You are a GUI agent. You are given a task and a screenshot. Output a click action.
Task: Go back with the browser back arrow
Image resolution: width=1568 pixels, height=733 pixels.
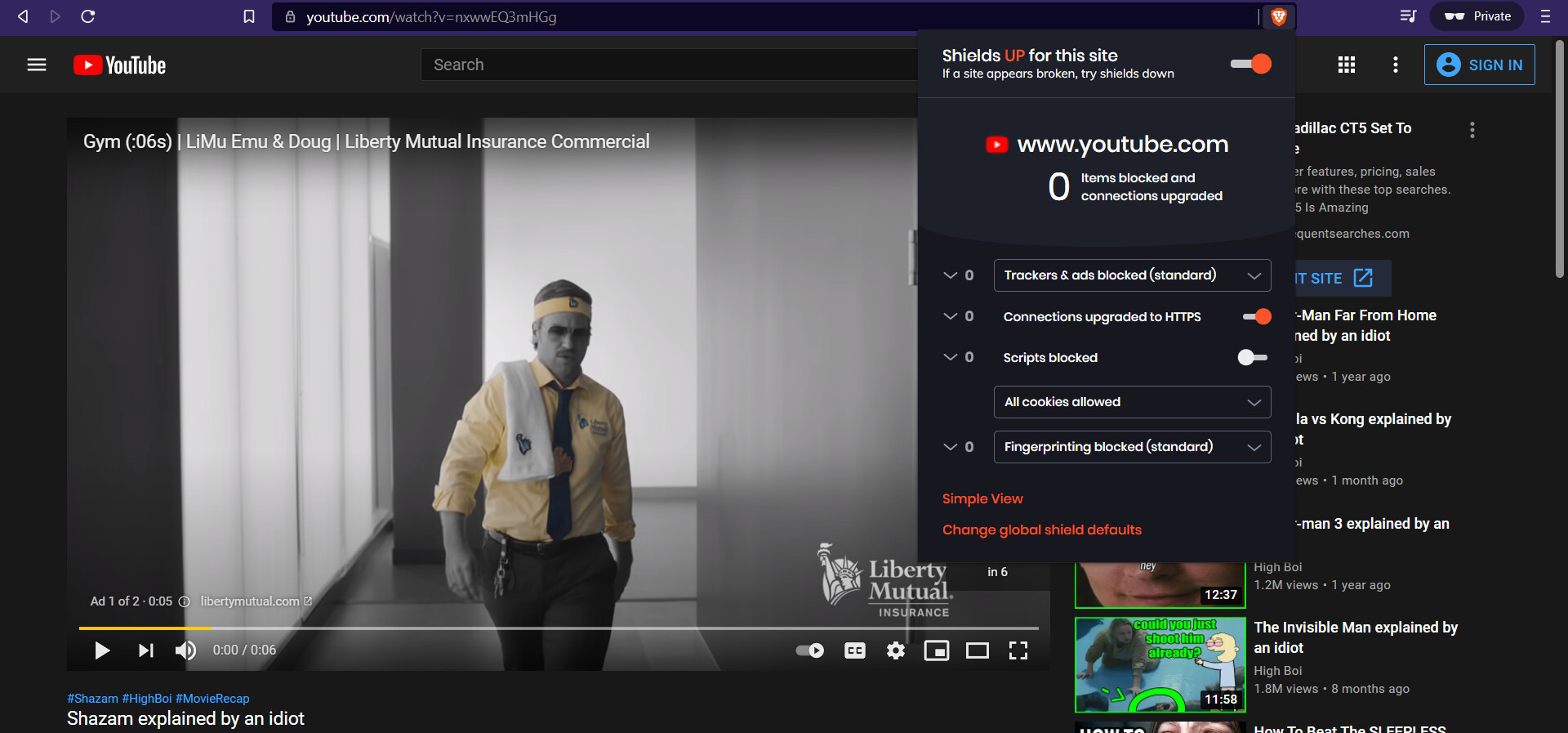[23, 16]
